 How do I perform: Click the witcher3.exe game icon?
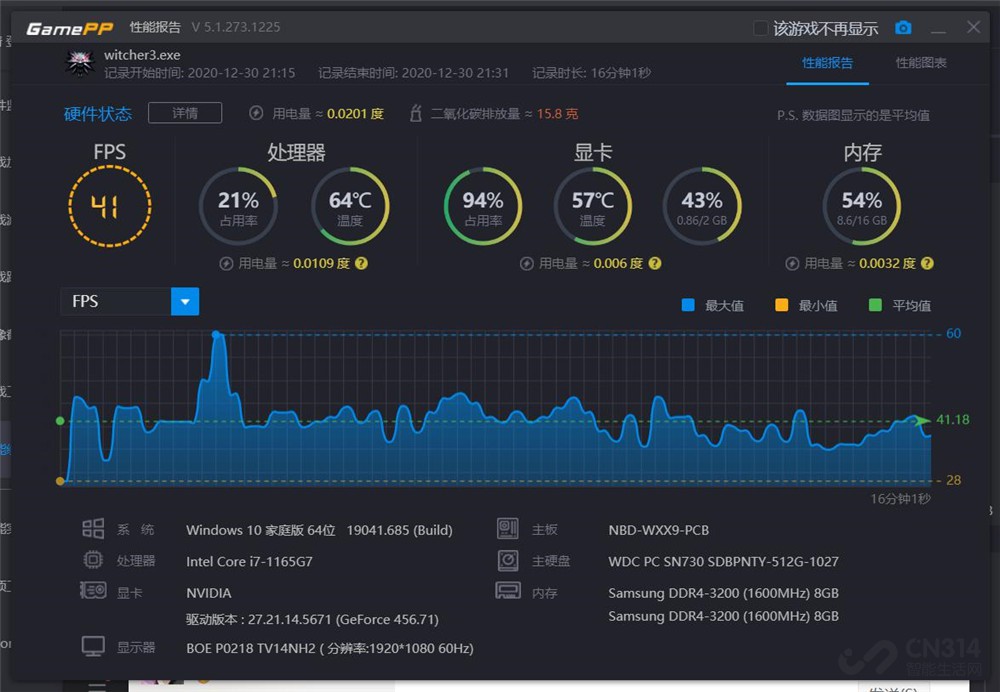click(80, 63)
